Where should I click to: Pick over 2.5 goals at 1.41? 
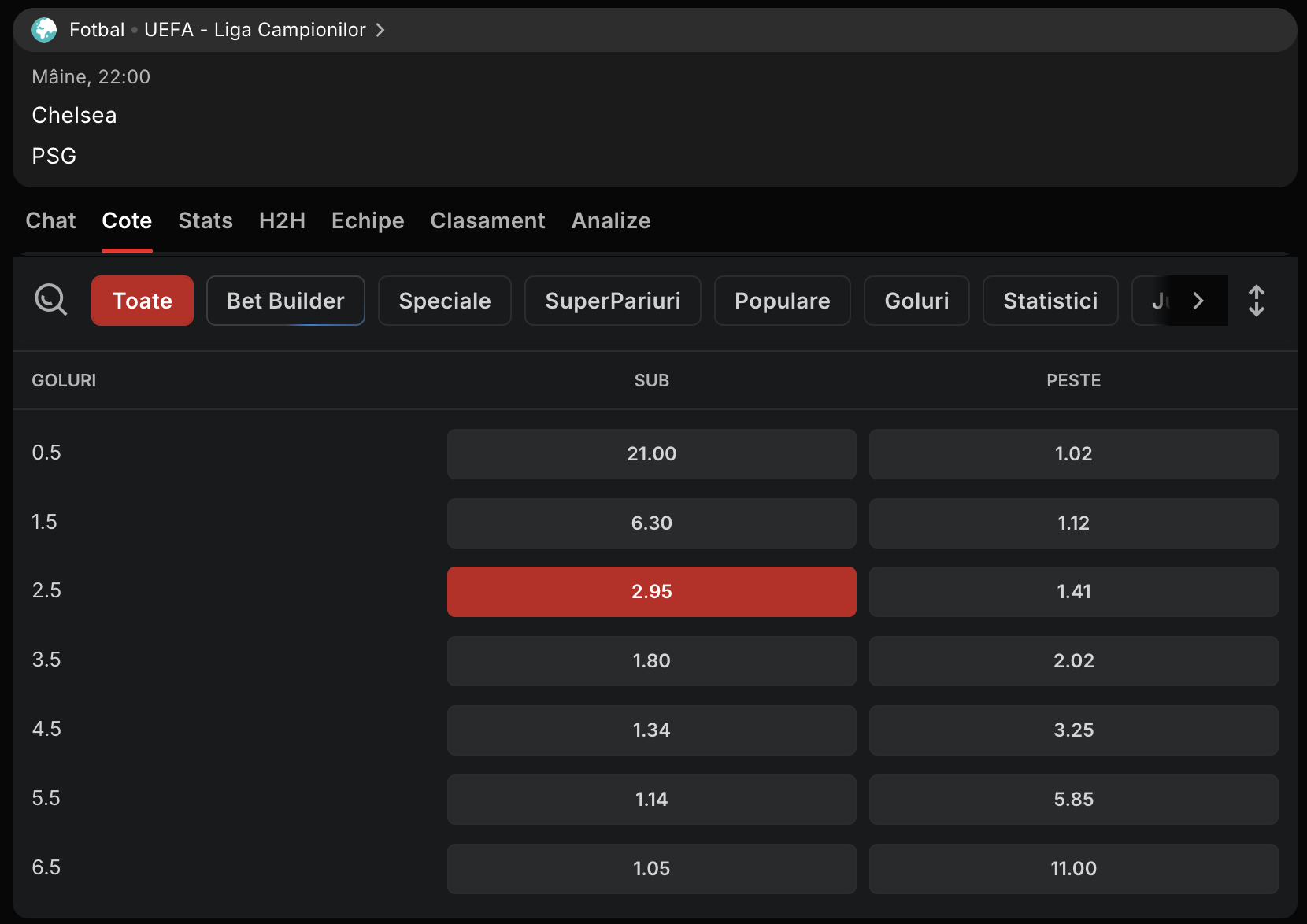[1072, 592]
